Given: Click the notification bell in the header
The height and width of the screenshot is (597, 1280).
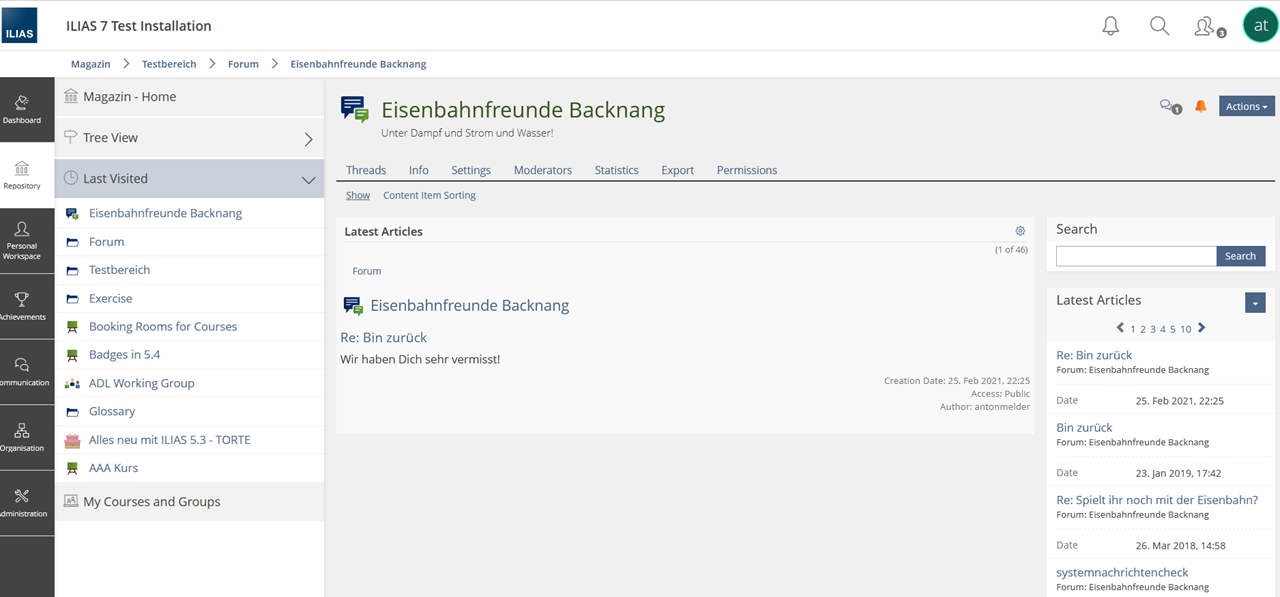Looking at the screenshot, I should click(x=1110, y=26).
